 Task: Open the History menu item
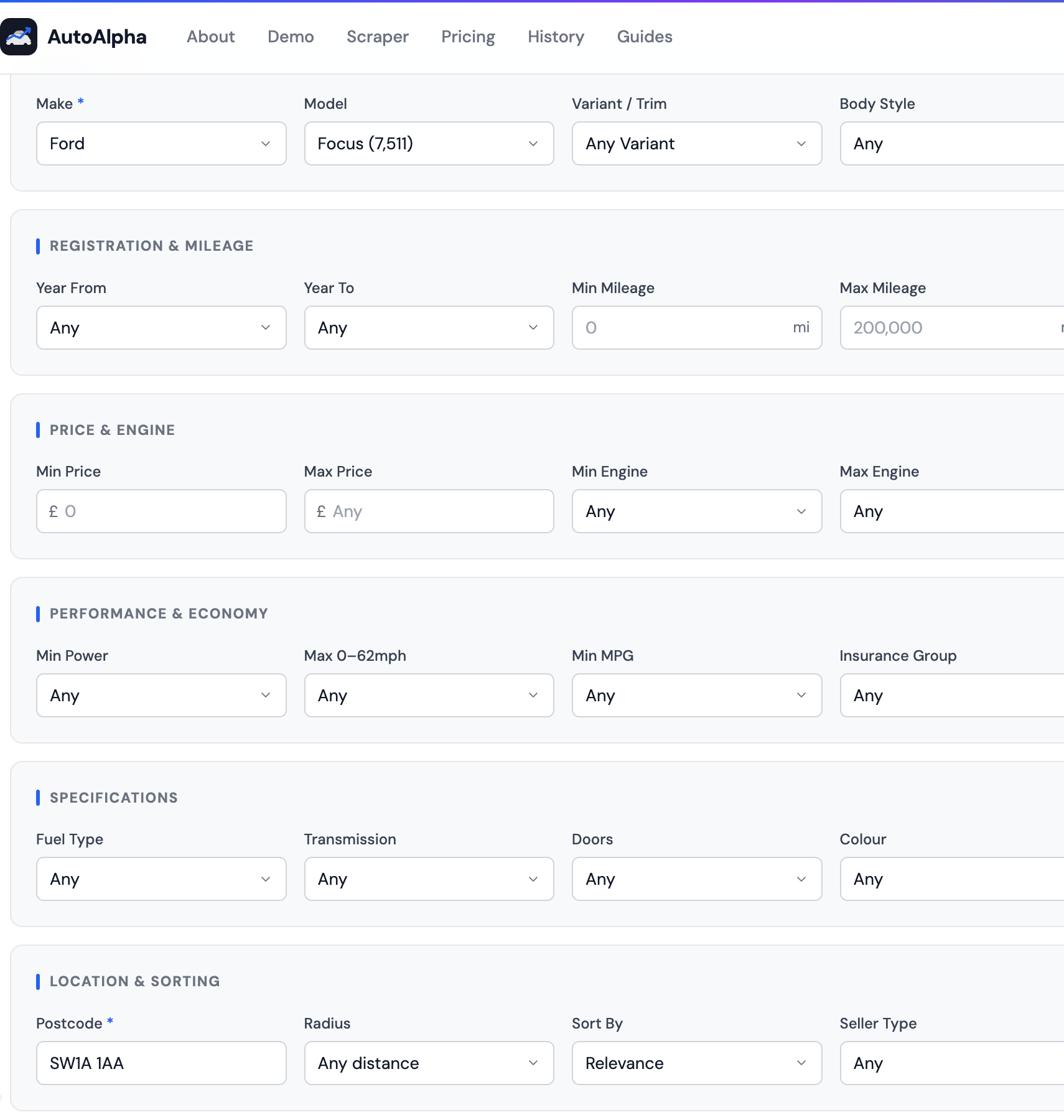[556, 37]
